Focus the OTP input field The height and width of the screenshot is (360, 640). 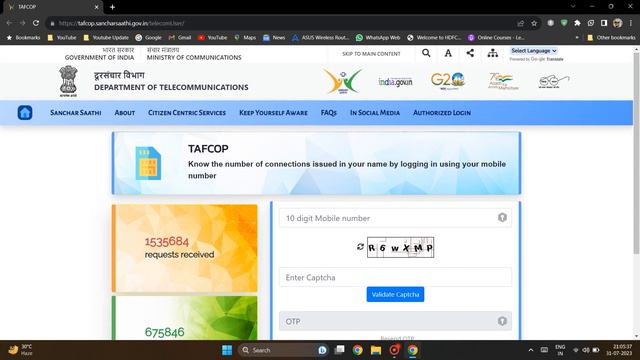tap(395, 321)
